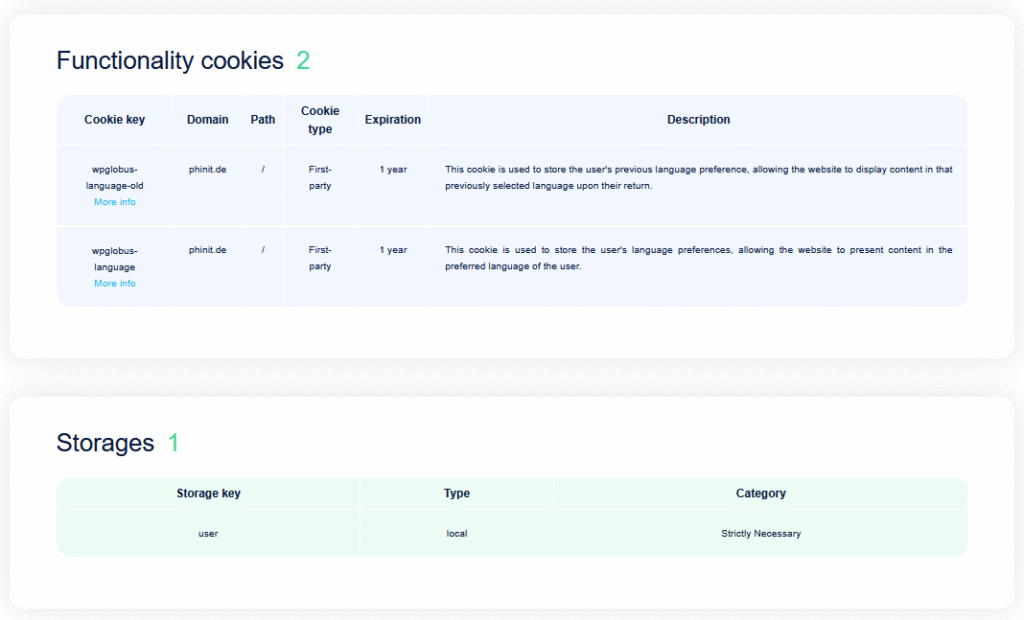Open More info link below wpglobus-language
Viewport: 1024px width, 620px height.
[x=115, y=283]
